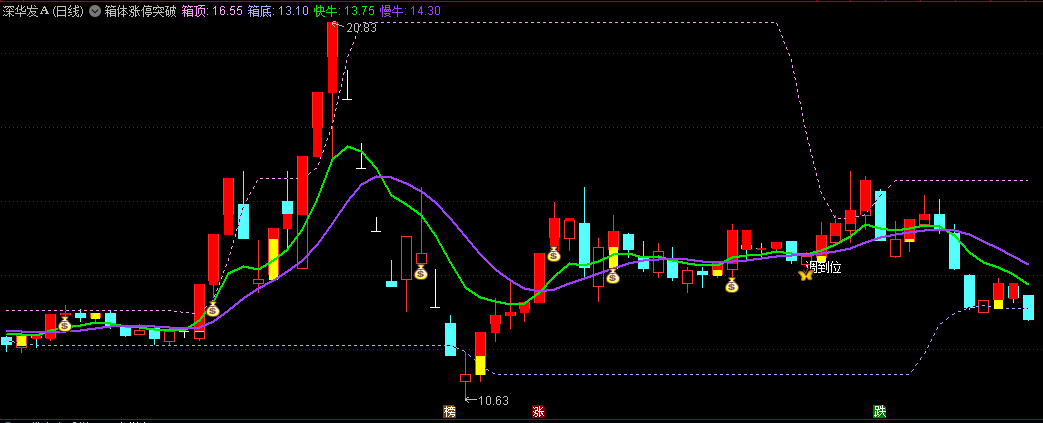Click the fifth money bag icon from left

(613, 277)
